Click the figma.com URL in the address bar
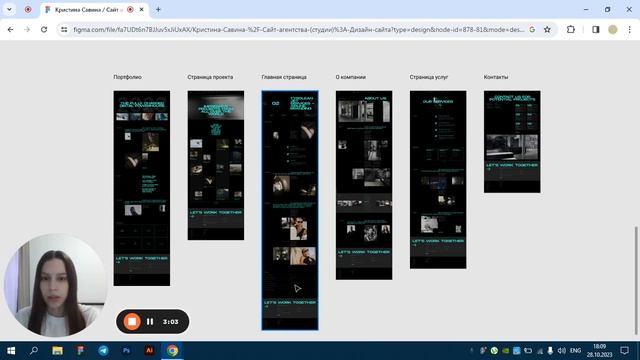Screen dimensions: 640x360 [298, 29]
